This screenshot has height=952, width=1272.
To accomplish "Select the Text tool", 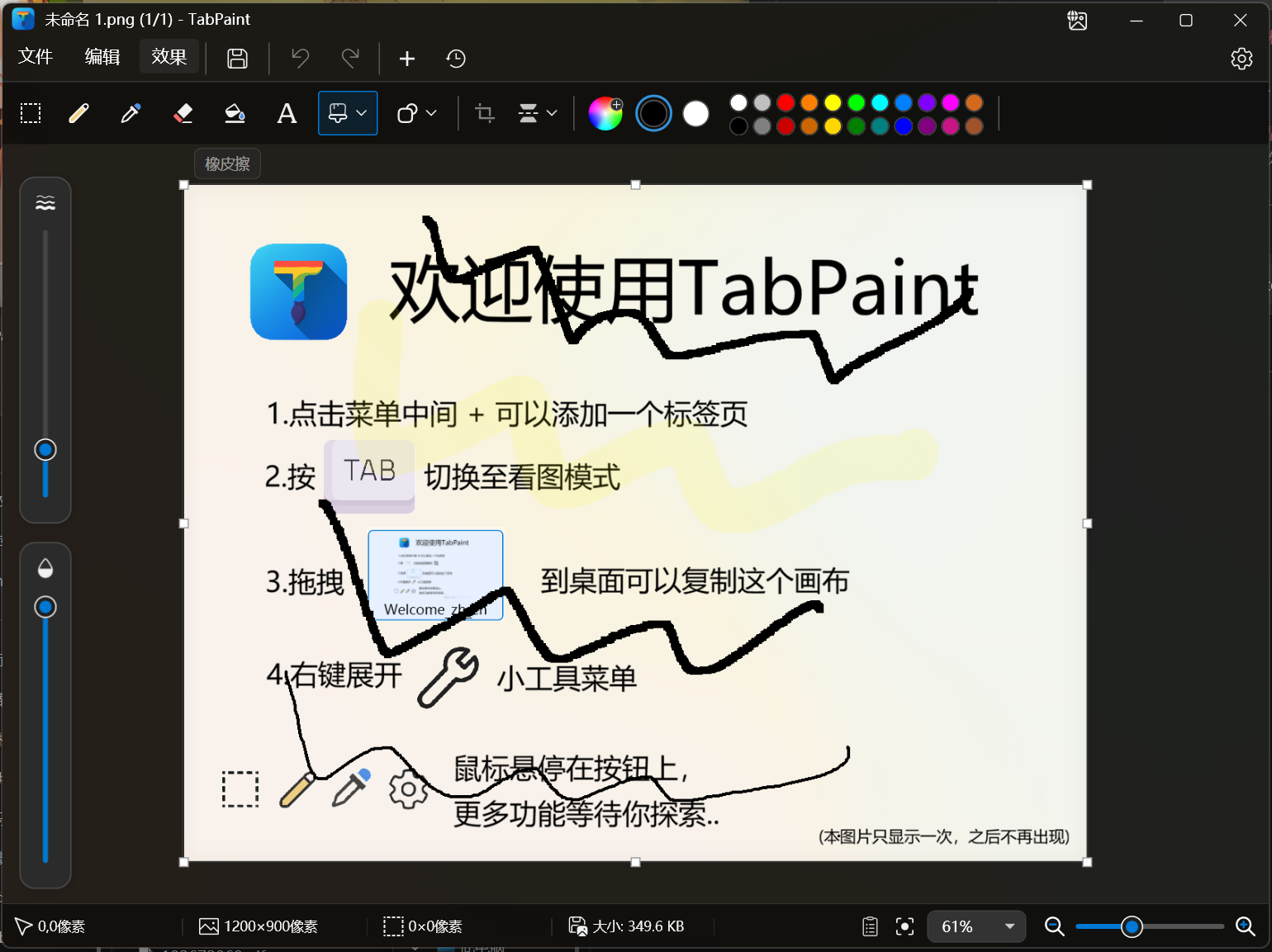I will pyautogui.click(x=287, y=113).
